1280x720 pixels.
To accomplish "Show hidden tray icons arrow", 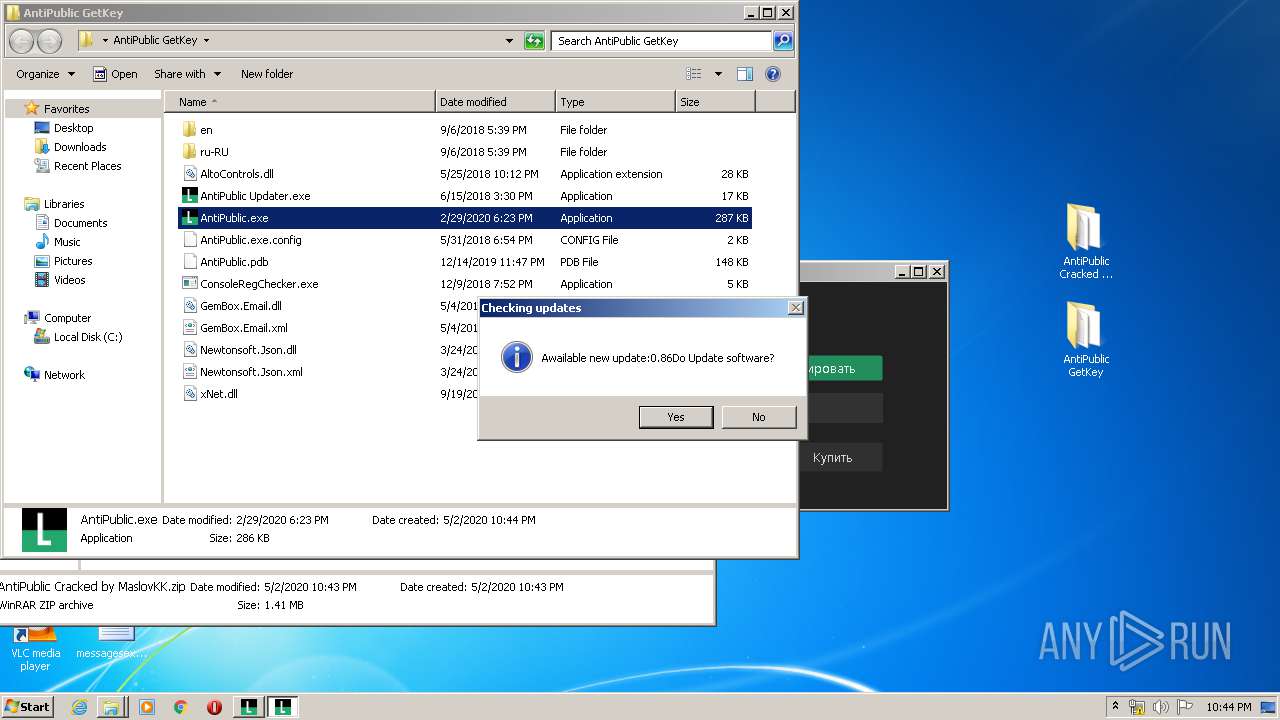I will pyautogui.click(x=1116, y=707).
